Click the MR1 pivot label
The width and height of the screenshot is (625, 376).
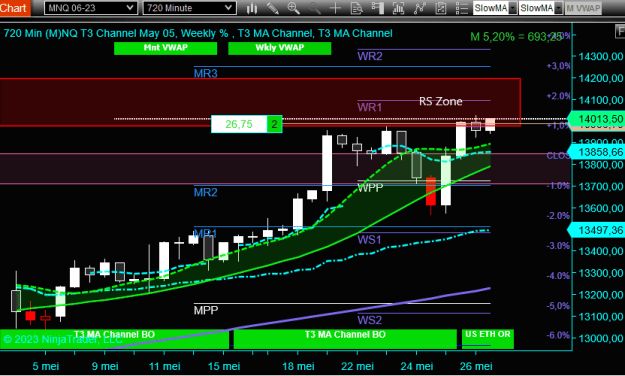tap(205, 233)
